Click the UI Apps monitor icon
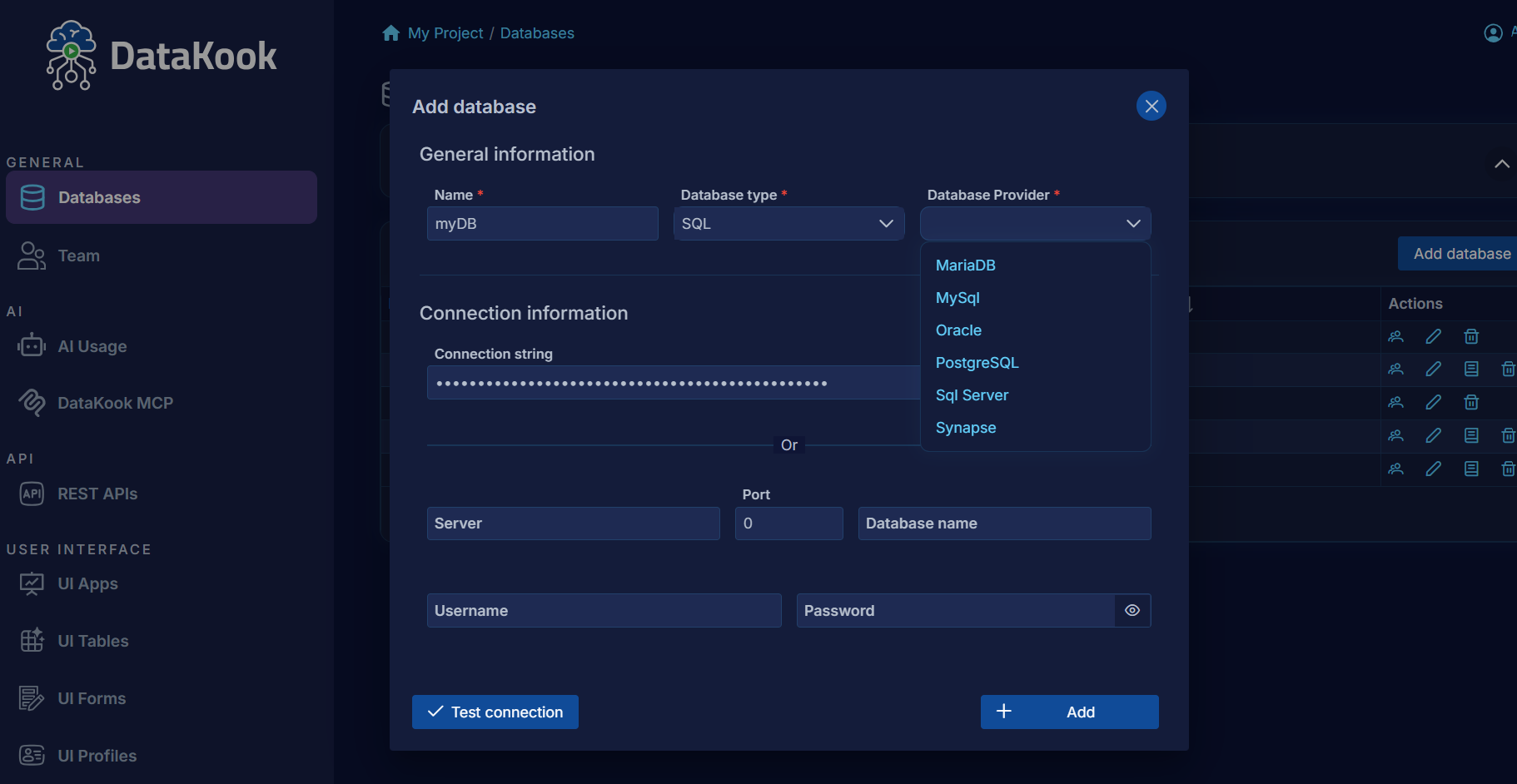Image resolution: width=1517 pixels, height=784 pixels. [x=32, y=583]
